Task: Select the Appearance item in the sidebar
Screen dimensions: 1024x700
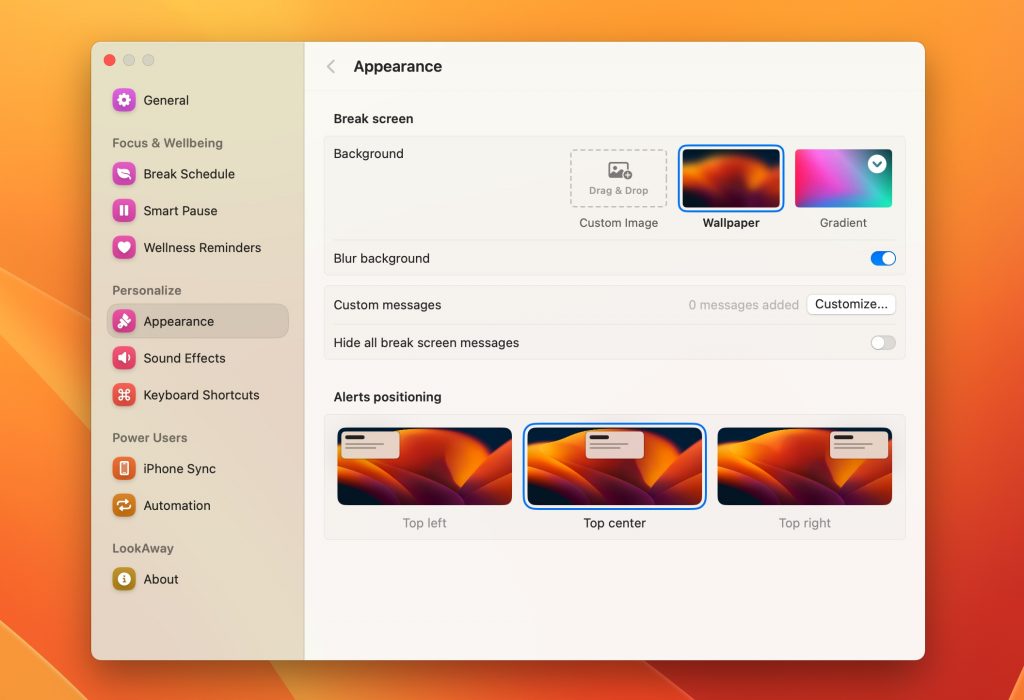Action: click(x=180, y=321)
